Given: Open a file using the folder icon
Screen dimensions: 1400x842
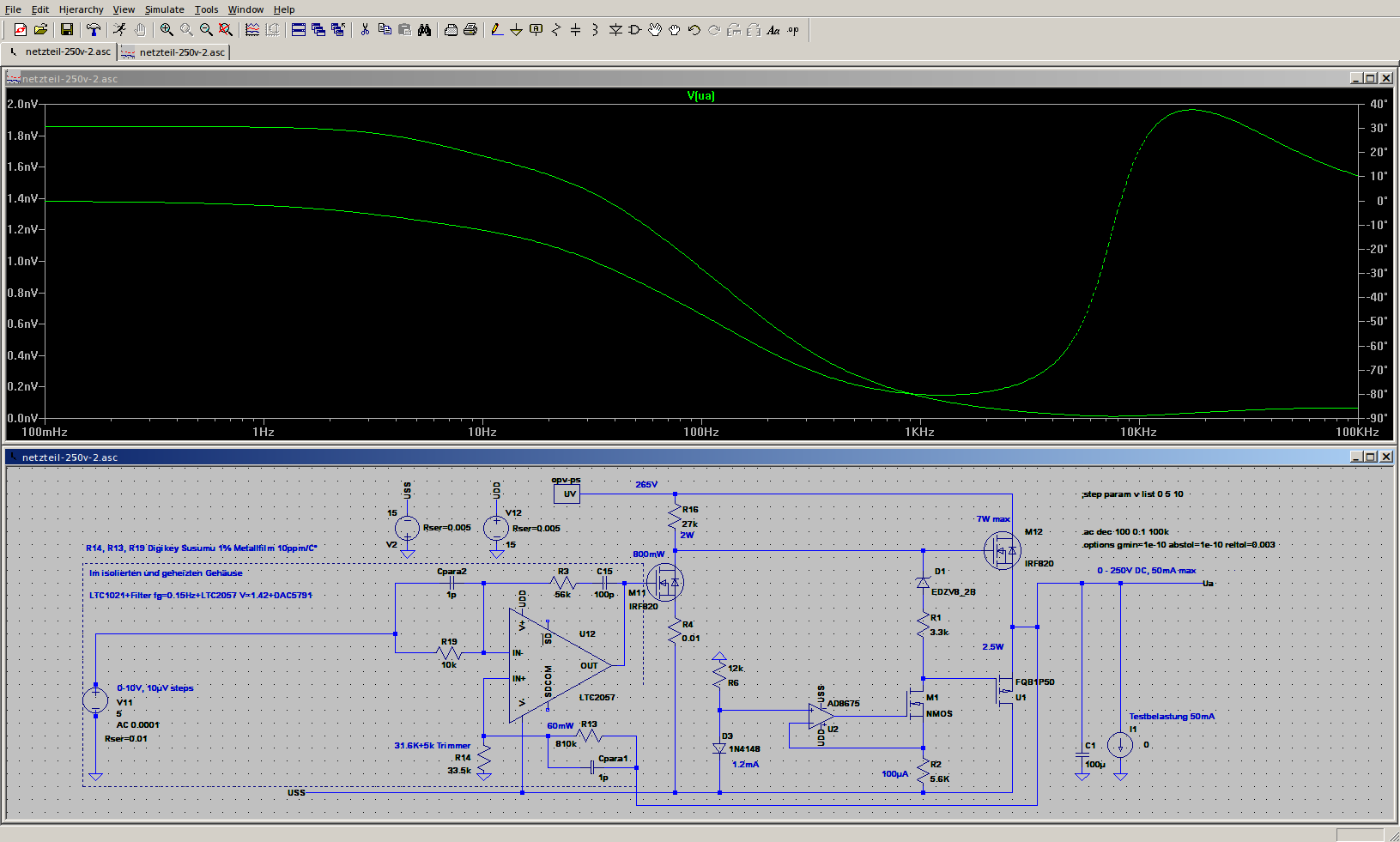Looking at the screenshot, I should pyautogui.click(x=40, y=30).
